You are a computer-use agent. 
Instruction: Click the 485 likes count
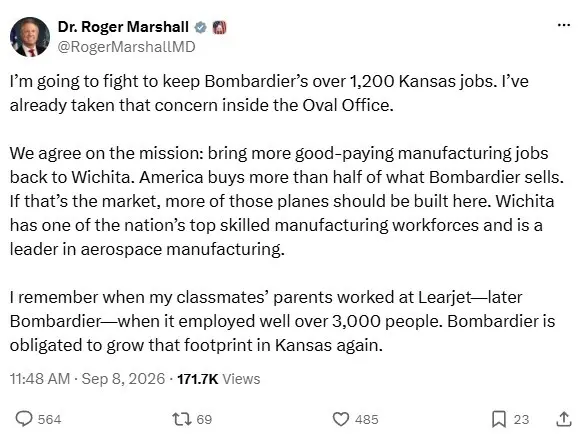[x=367, y=419]
